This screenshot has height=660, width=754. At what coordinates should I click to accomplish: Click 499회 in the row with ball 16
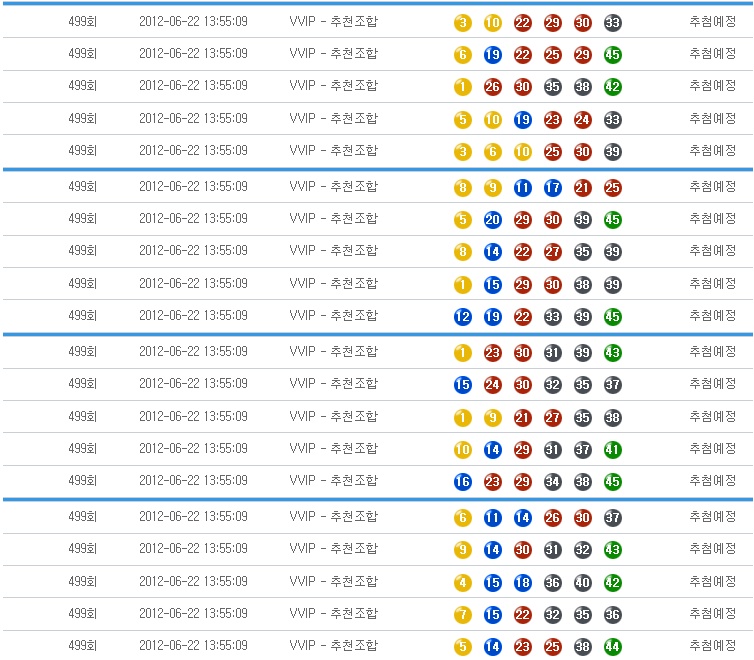[x=82, y=480]
